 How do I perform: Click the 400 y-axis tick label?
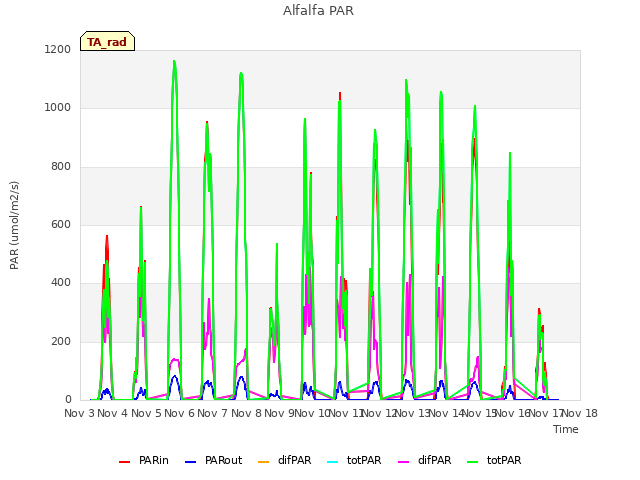tap(61, 282)
